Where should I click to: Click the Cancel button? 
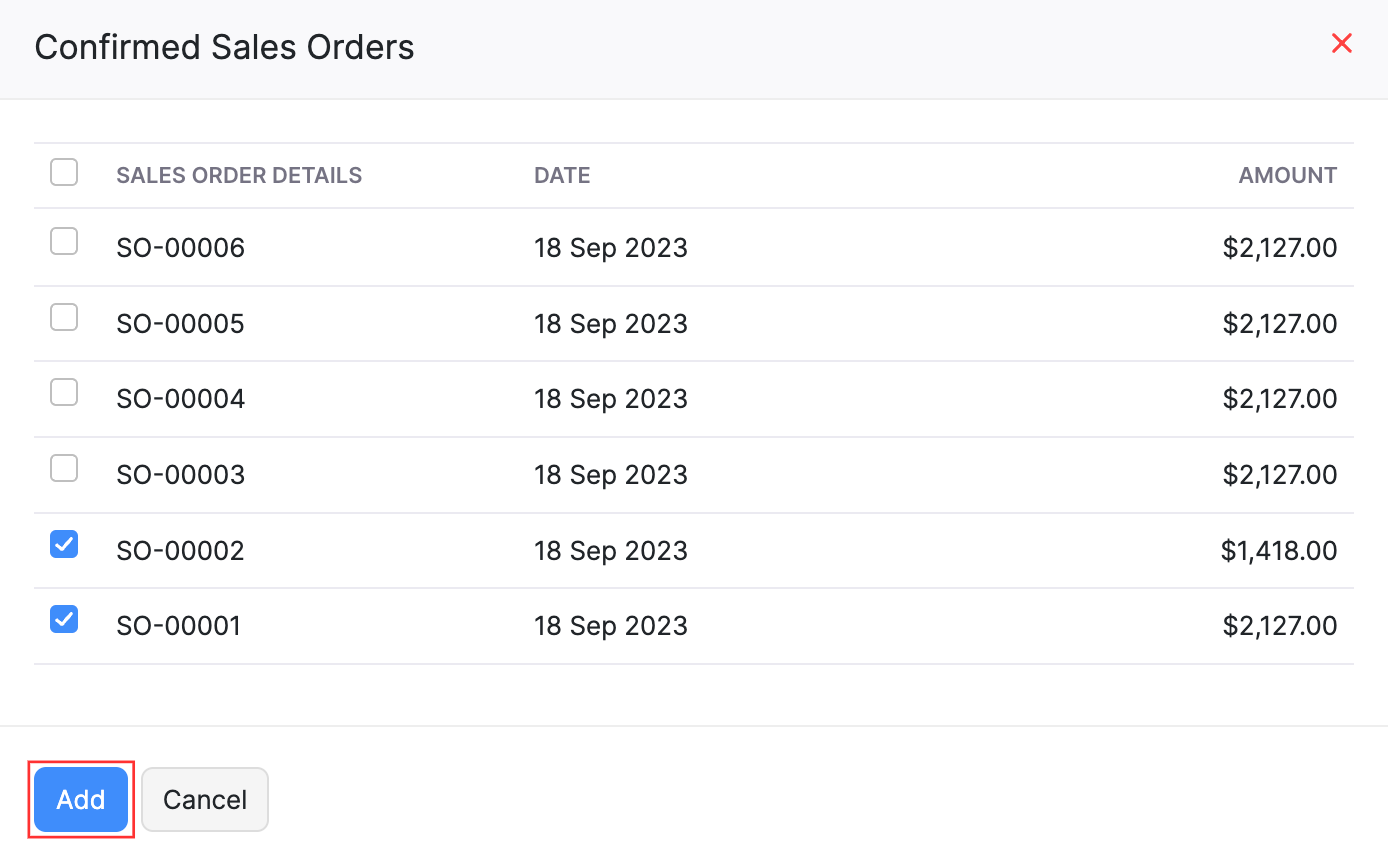pyautogui.click(x=204, y=799)
